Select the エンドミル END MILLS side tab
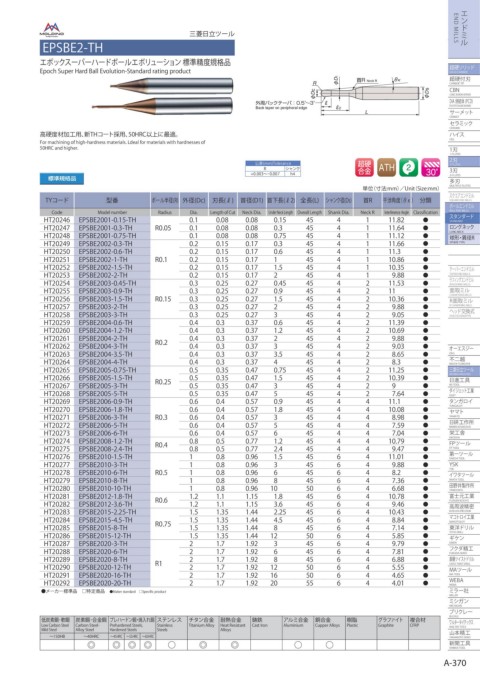Image resolution: width=480 pixels, height=677 pixels. coord(464,28)
